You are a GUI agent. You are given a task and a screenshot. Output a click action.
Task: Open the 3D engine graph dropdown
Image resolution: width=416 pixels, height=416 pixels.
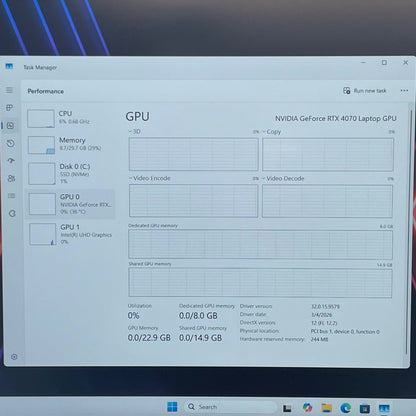point(135,131)
